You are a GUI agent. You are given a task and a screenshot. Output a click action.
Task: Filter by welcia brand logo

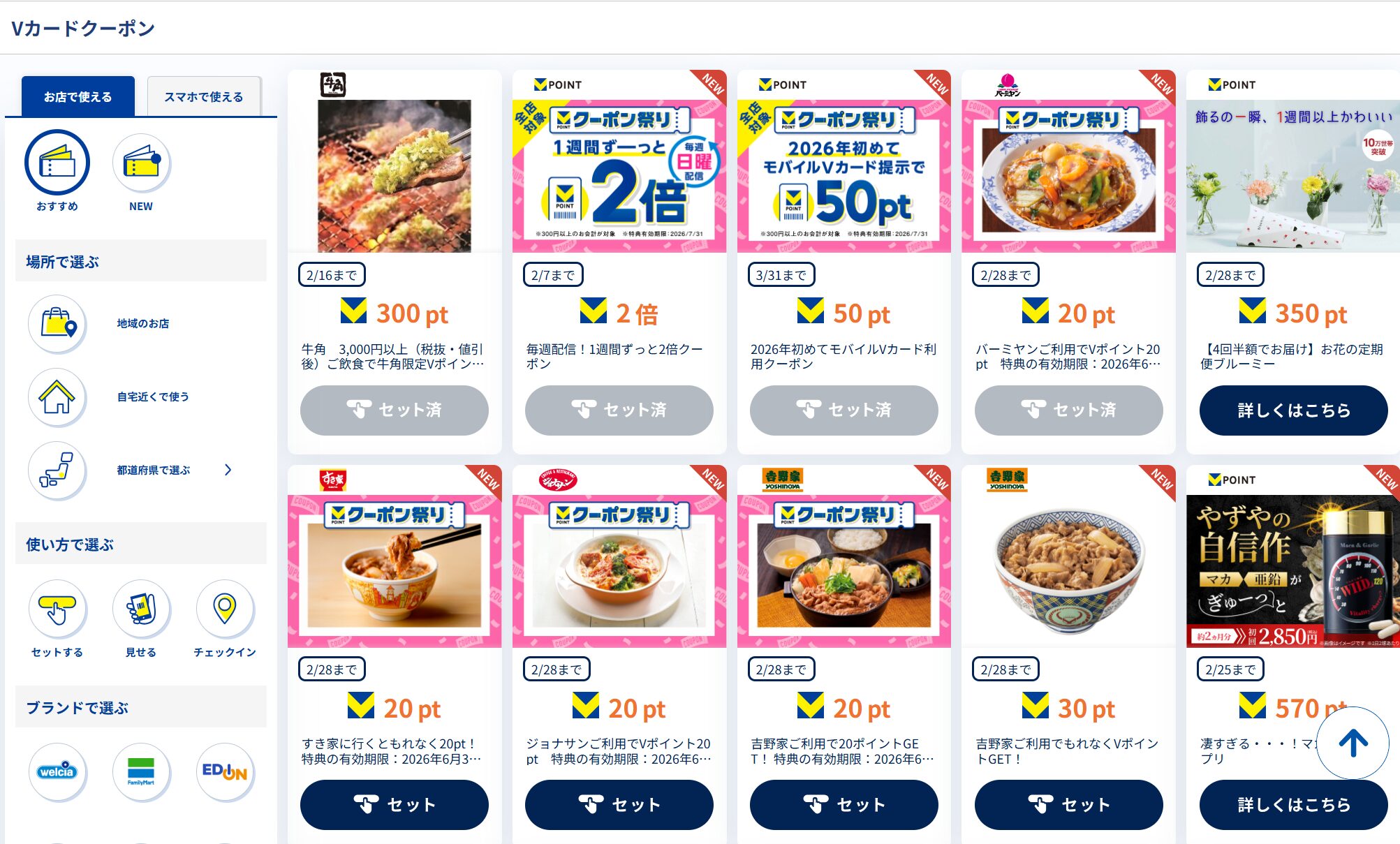(x=57, y=772)
